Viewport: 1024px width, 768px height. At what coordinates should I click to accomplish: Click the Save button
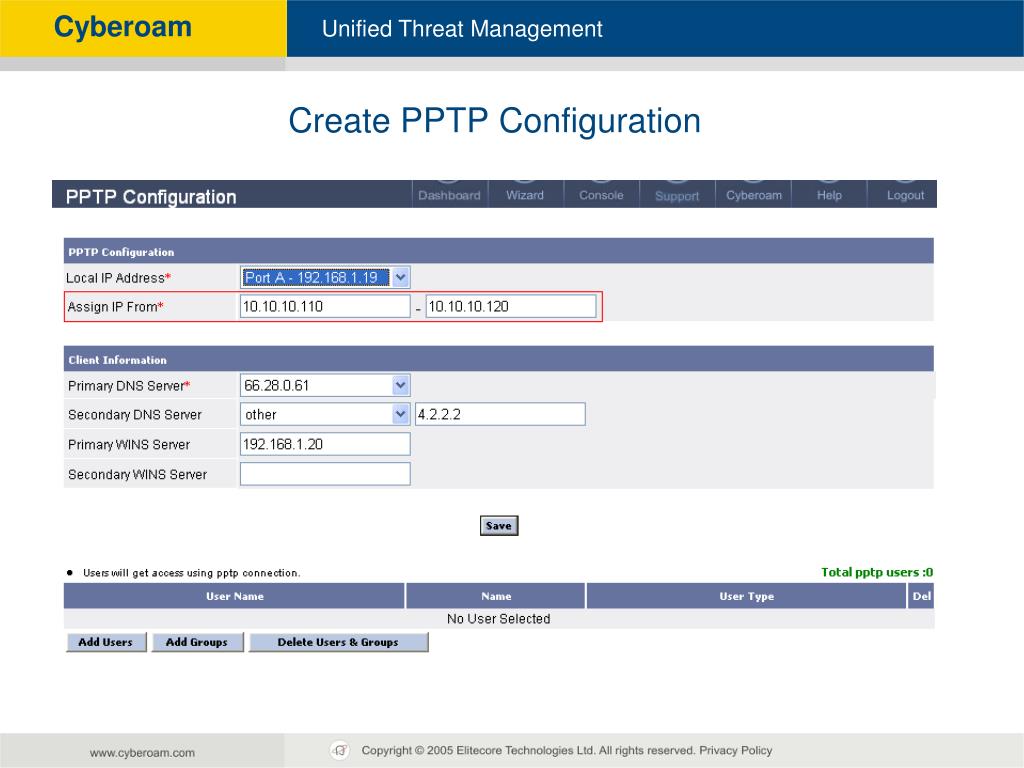click(x=499, y=526)
